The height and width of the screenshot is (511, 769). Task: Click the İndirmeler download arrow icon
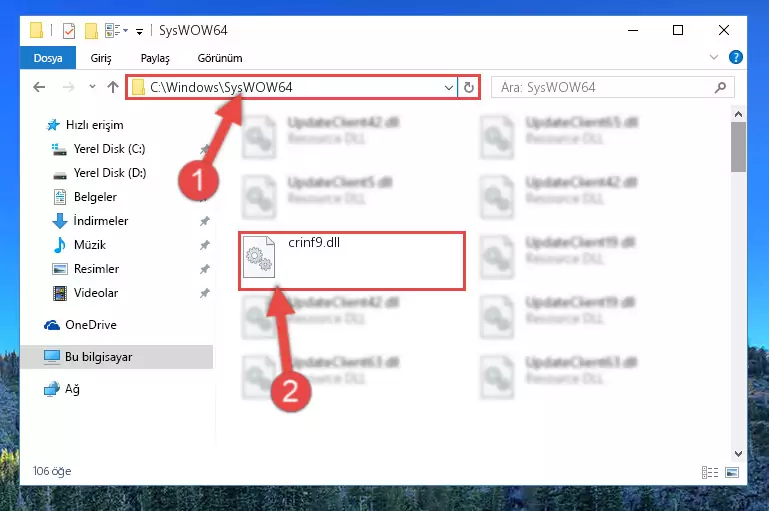60,221
